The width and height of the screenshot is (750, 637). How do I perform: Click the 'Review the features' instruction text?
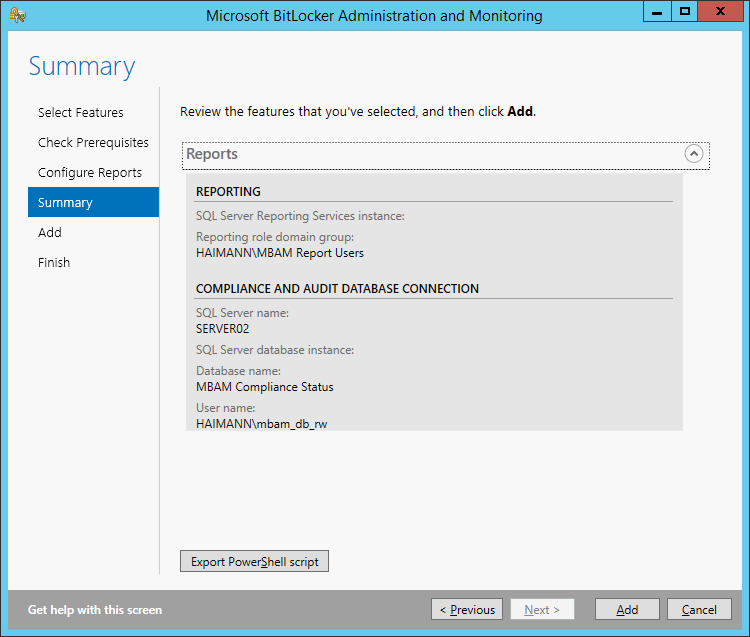point(358,111)
